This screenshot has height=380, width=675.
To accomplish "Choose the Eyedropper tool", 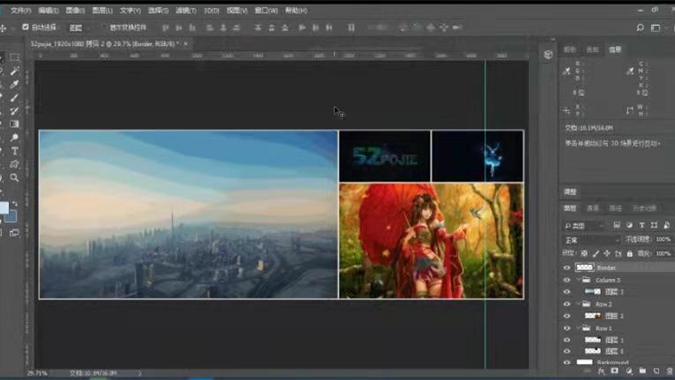I will [x=15, y=84].
